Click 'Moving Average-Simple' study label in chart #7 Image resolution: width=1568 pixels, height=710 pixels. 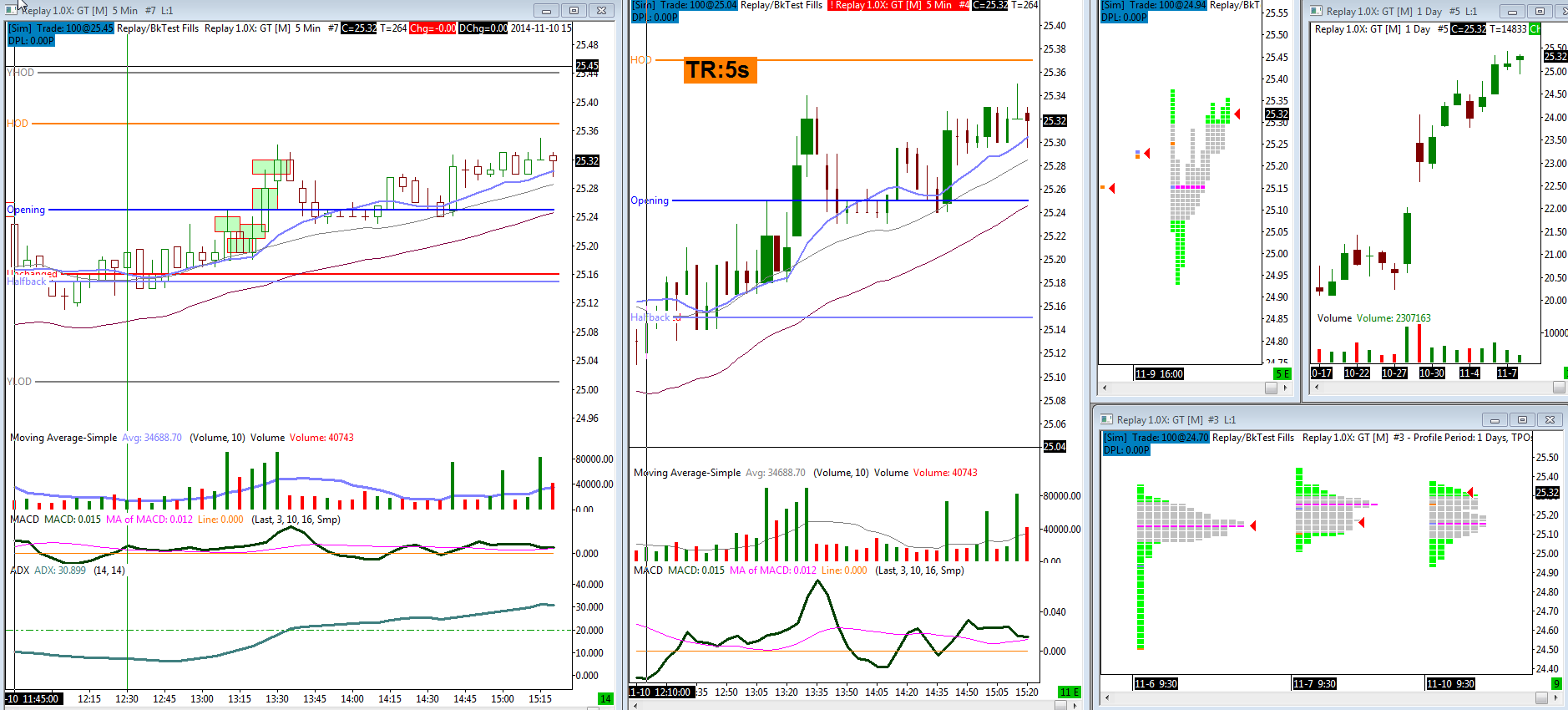click(63, 438)
